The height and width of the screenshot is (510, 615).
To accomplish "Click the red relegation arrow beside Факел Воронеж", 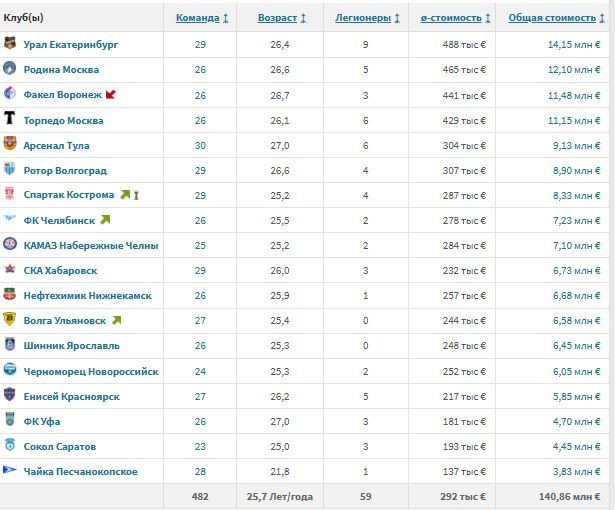I will (x=111, y=95).
